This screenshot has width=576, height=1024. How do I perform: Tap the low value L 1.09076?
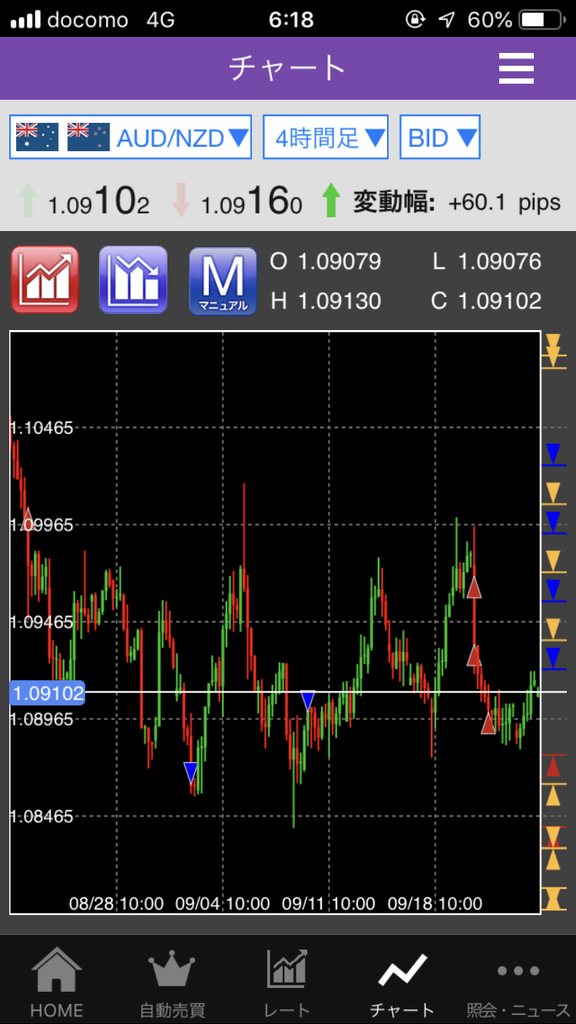point(487,262)
